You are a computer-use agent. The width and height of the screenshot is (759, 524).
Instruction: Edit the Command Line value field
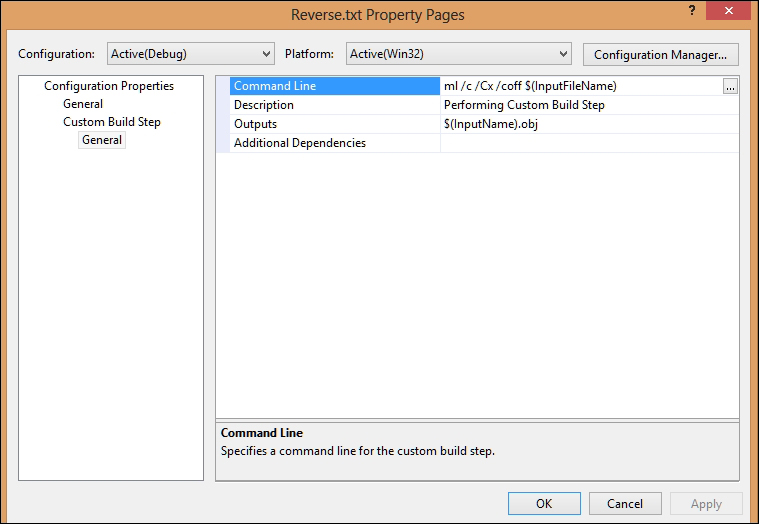pos(580,86)
